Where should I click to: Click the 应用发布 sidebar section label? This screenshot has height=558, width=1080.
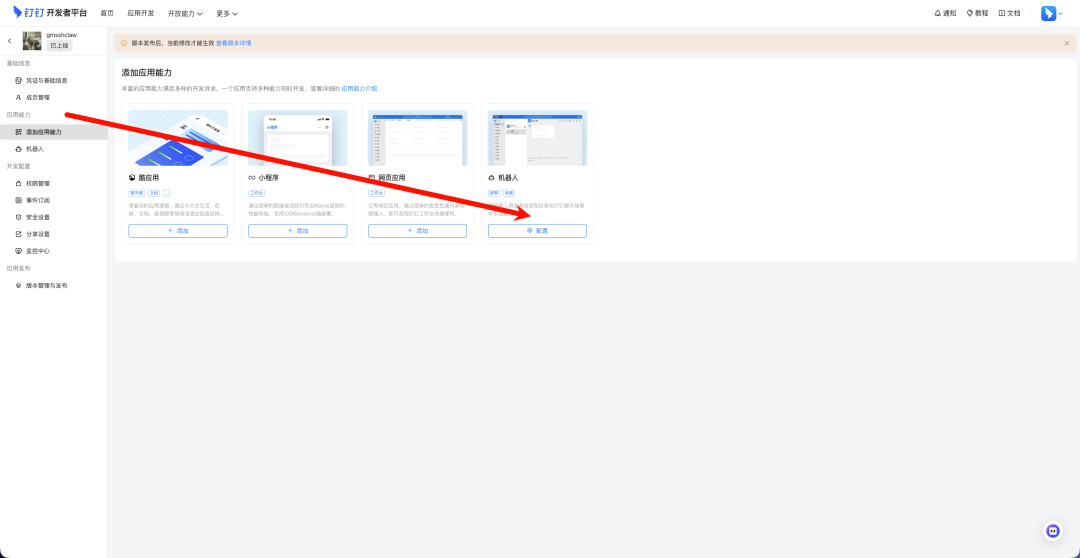tap(19, 268)
